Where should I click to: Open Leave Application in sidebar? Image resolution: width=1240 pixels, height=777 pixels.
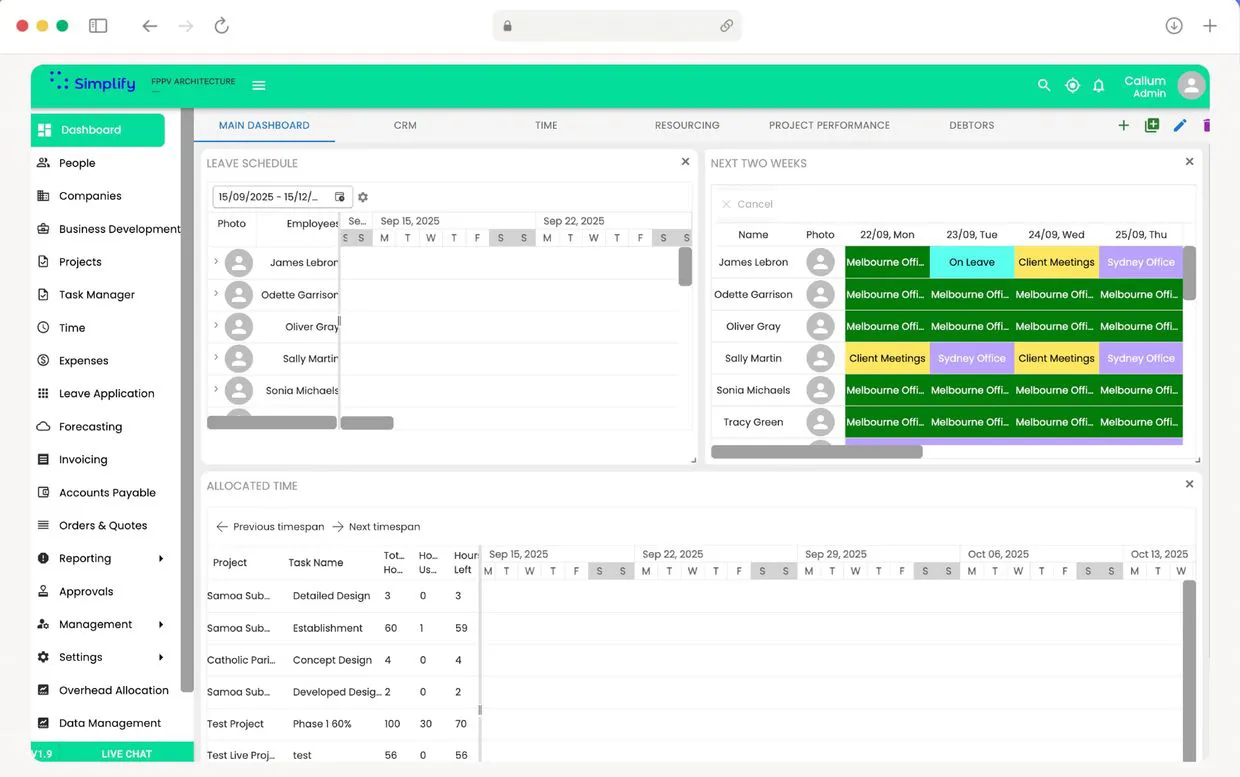(106, 394)
